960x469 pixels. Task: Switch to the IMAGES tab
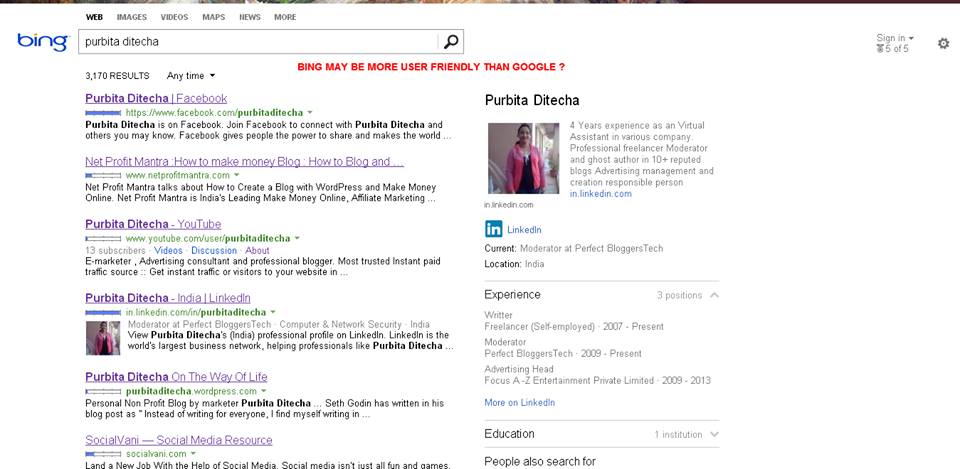click(132, 17)
